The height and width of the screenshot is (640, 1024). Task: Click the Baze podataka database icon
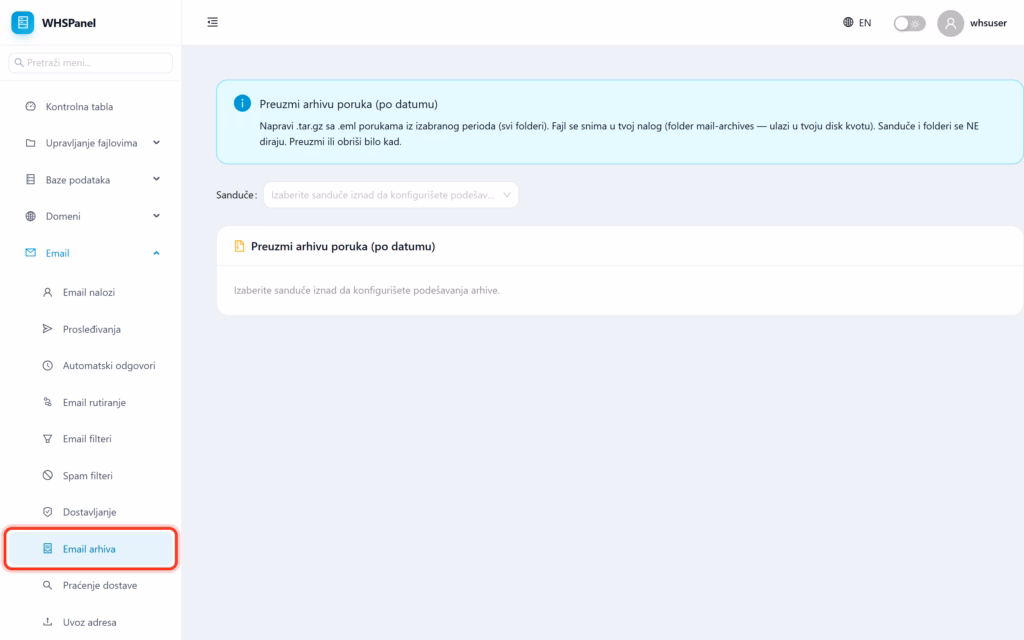(x=31, y=180)
